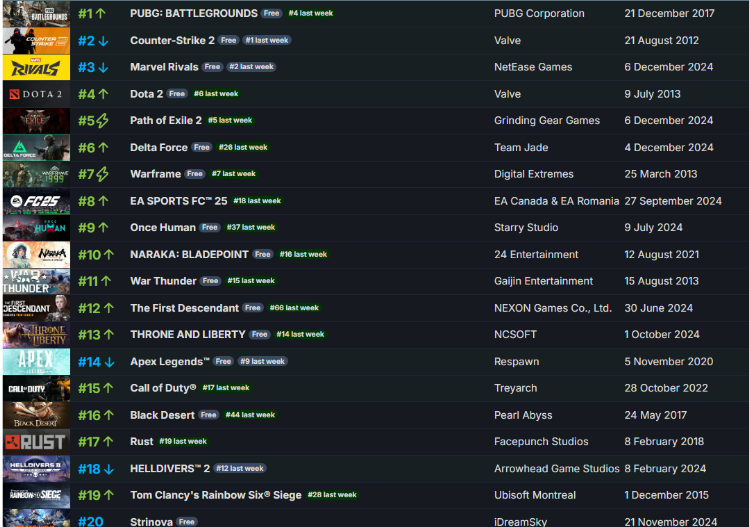Screen dimensions: 749x527
Task: Click the '#12 last week' badge
Action: coord(240,468)
